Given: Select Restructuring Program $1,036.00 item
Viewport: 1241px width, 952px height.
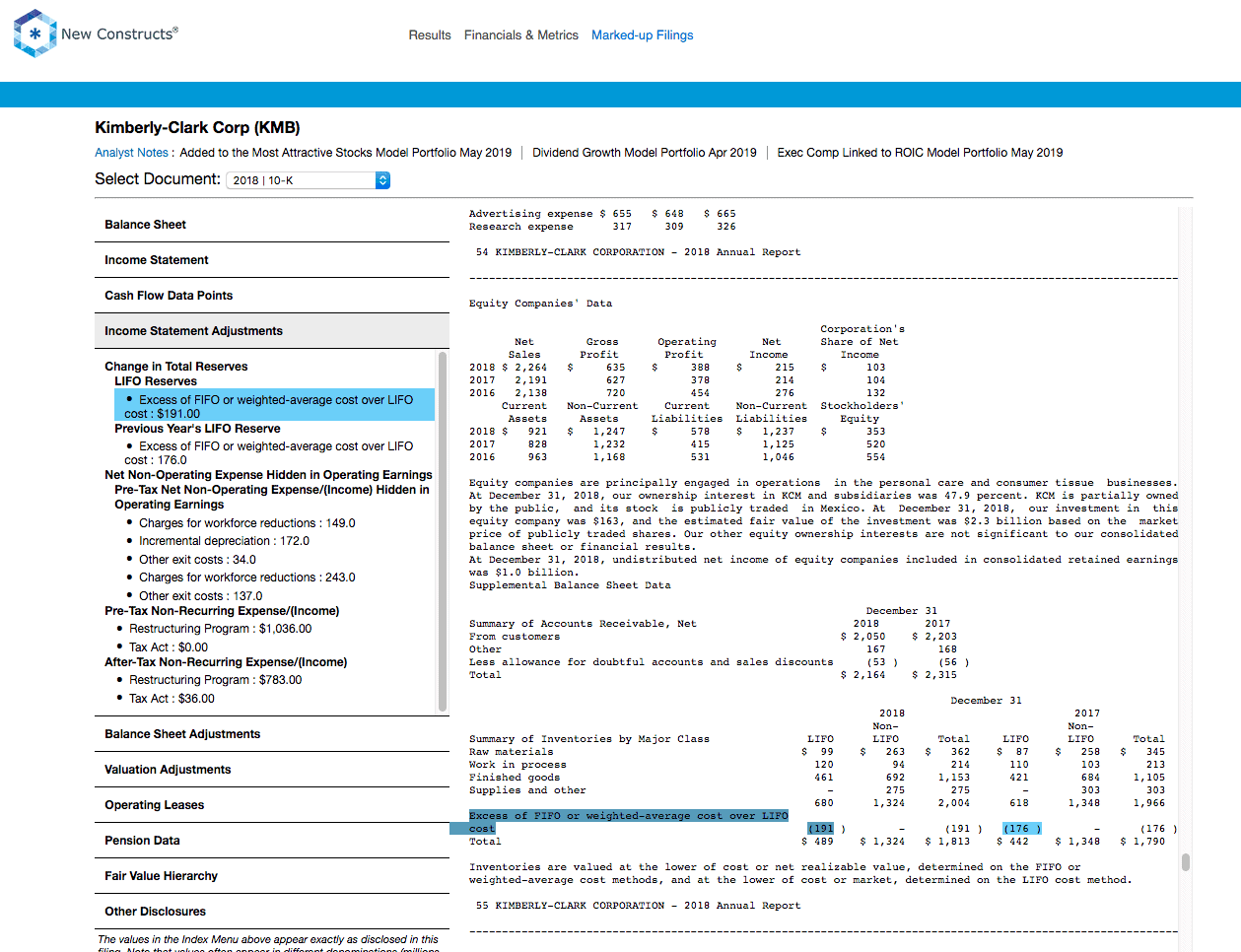Looking at the screenshot, I should [x=220, y=629].
